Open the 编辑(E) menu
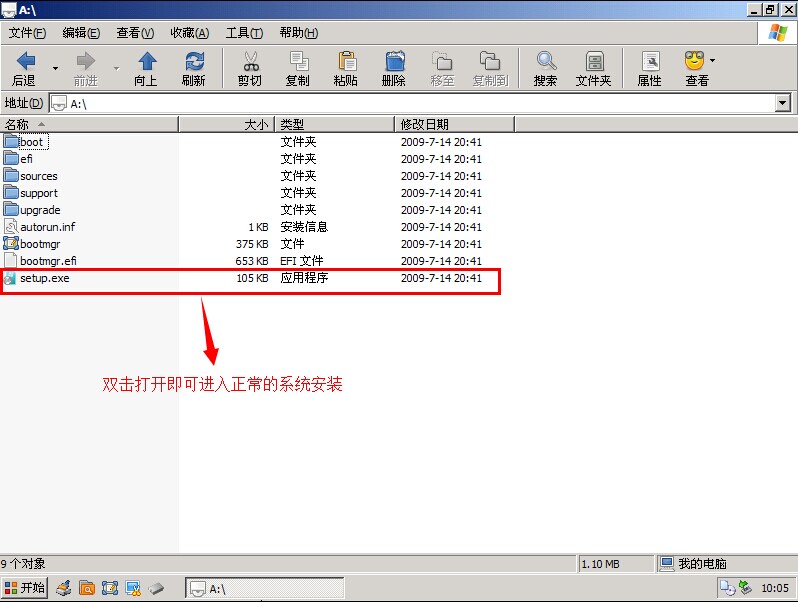Screen dimensions: 798x602 (81, 33)
